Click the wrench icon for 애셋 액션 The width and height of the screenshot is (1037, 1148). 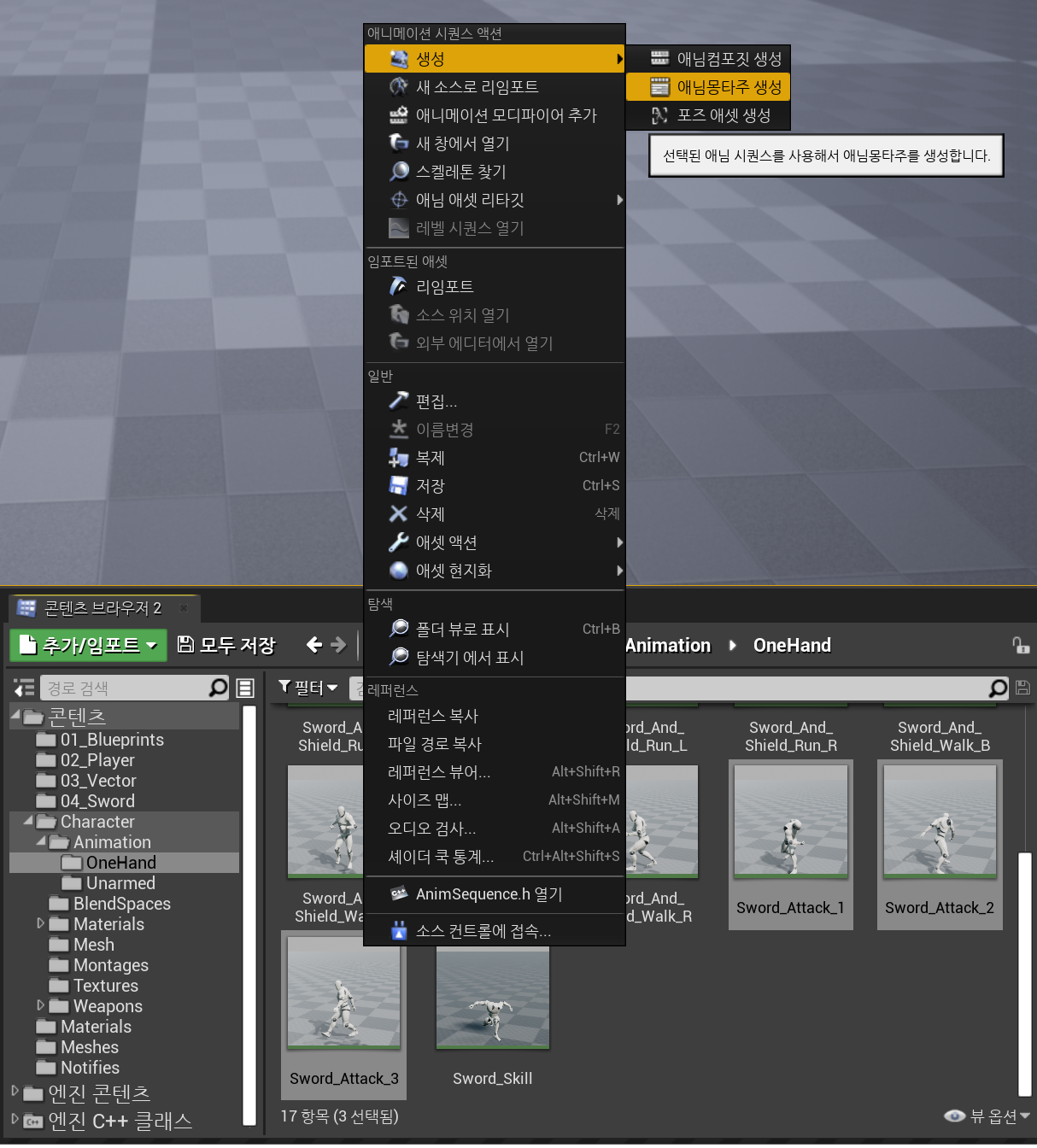click(399, 542)
